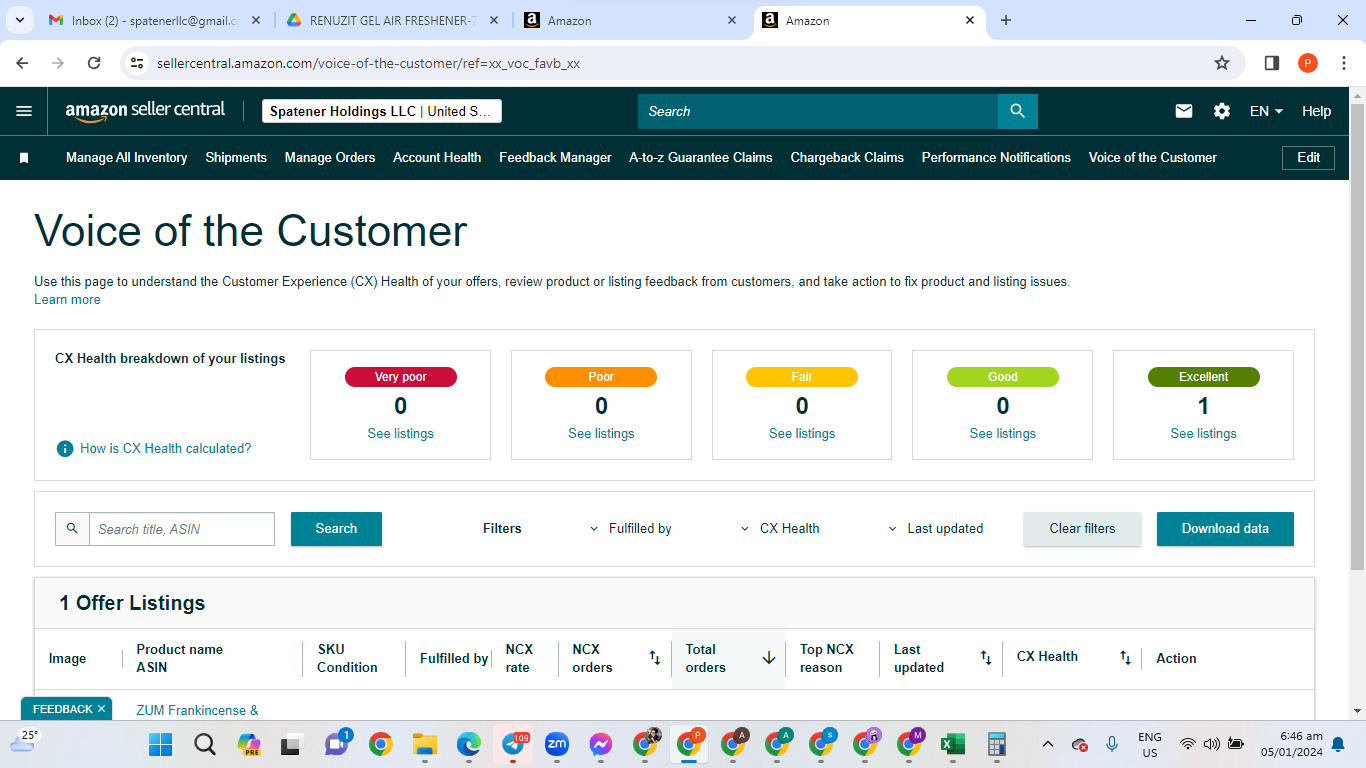Click the Seller Central top search field
1366x768 pixels.
818,111
